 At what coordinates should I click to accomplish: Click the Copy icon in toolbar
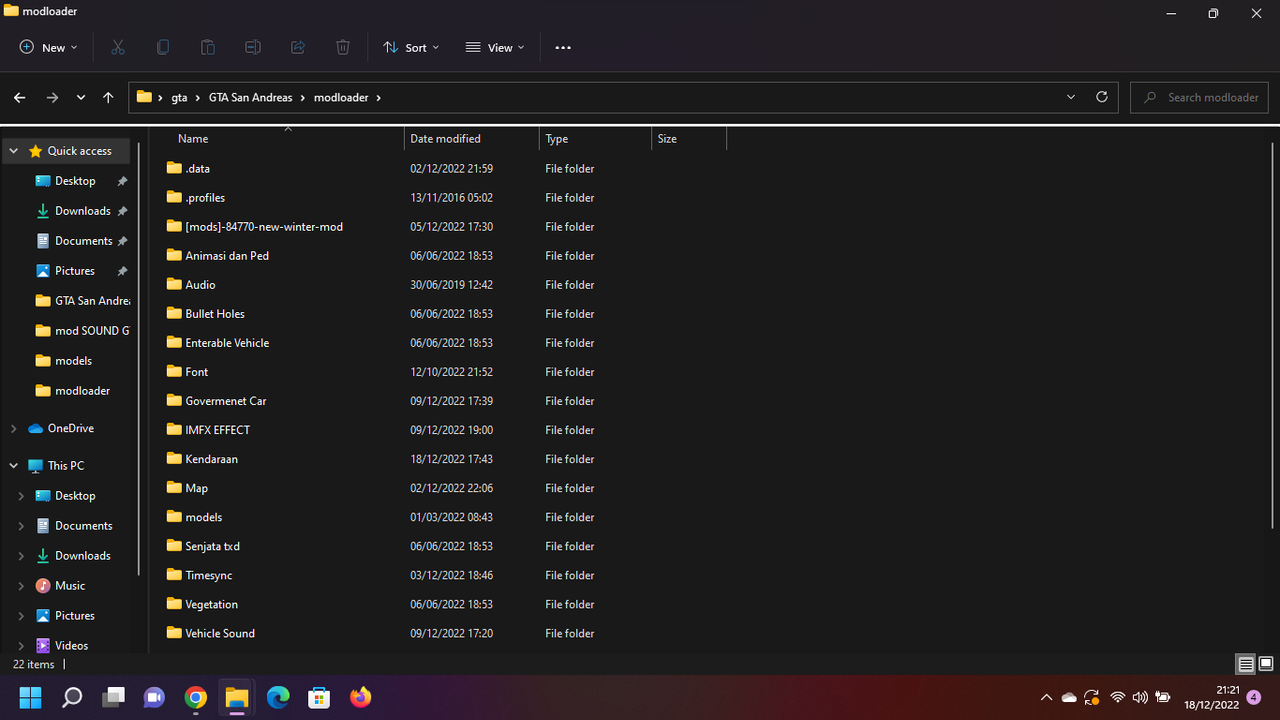click(163, 47)
